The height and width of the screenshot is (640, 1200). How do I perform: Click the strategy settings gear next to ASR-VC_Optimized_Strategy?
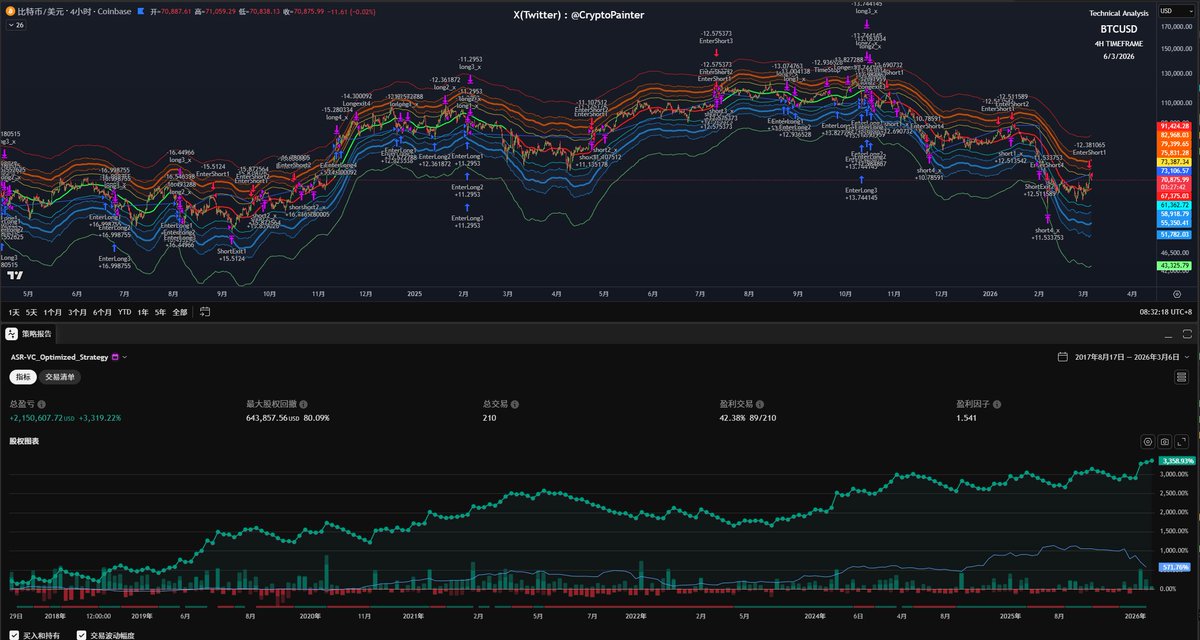click(114, 357)
